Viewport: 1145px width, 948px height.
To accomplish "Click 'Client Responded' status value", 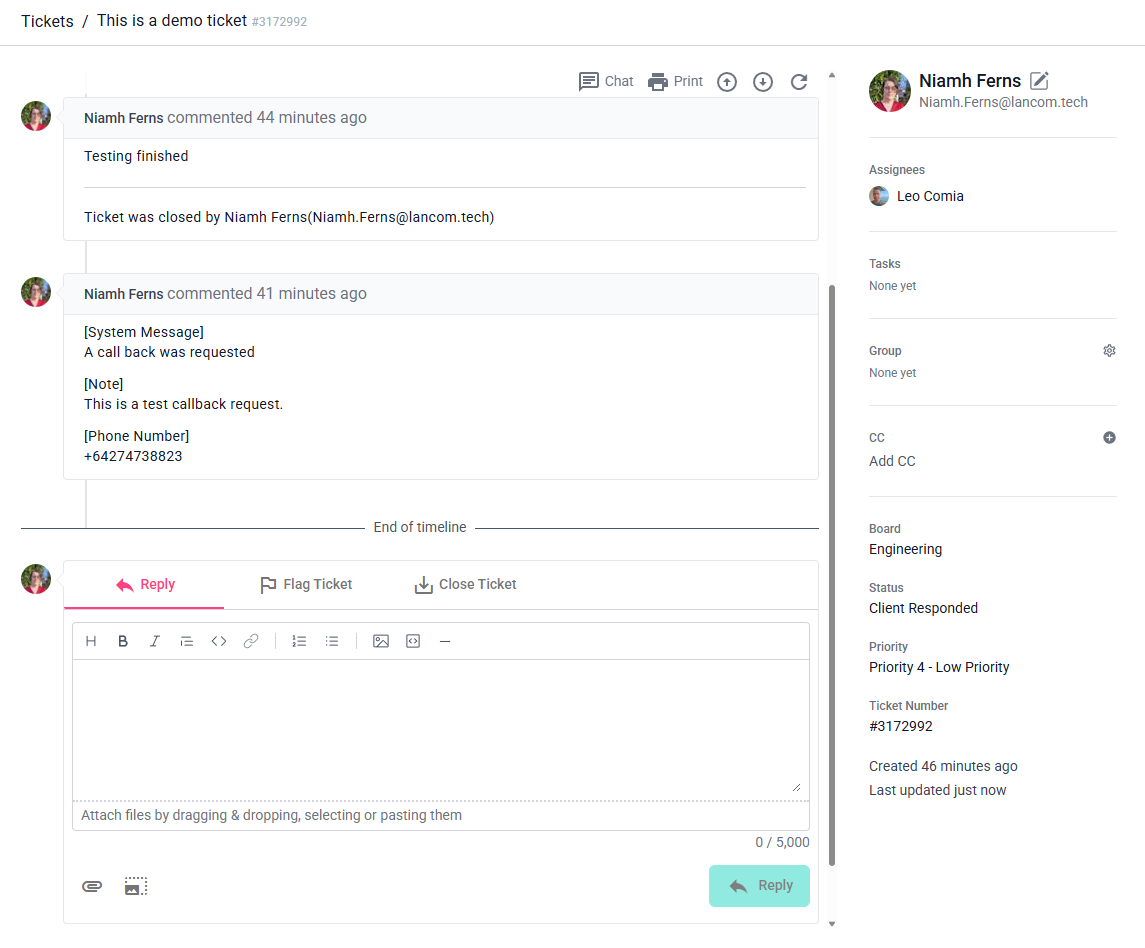I will pyautogui.click(x=923, y=608).
